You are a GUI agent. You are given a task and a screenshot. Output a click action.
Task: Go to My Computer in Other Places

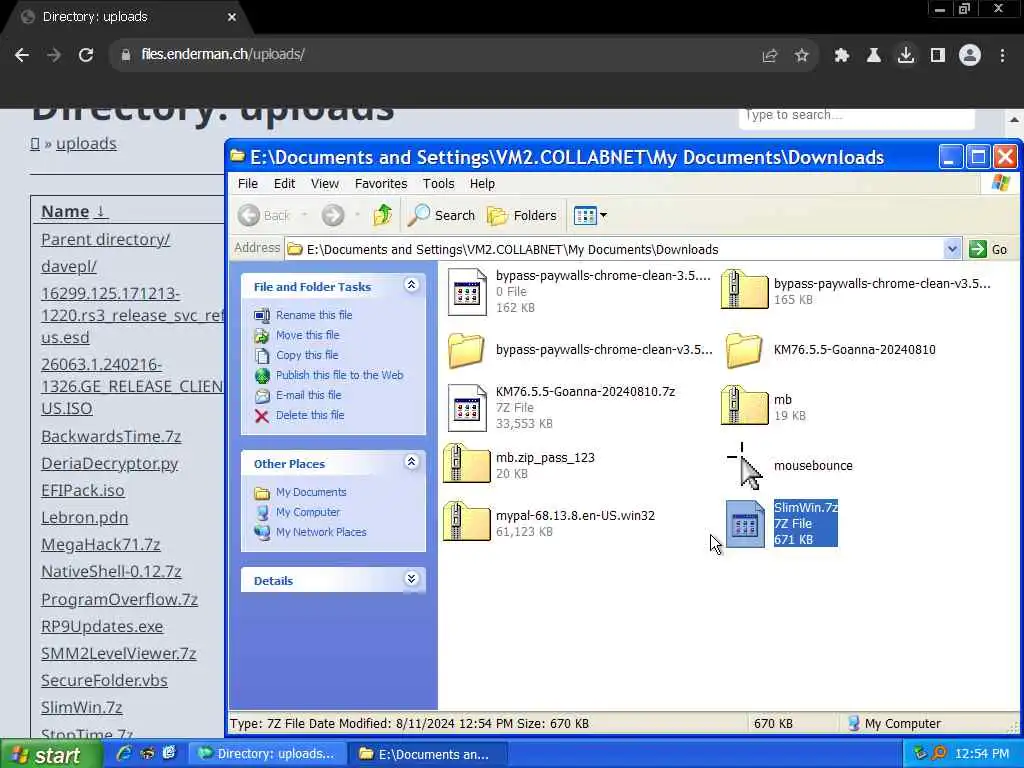(x=308, y=513)
